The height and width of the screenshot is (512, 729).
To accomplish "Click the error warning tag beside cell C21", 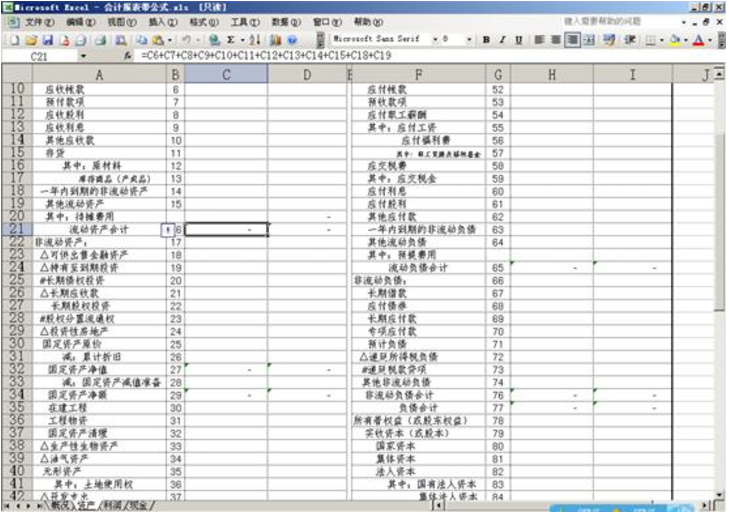I will coord(167,230).
